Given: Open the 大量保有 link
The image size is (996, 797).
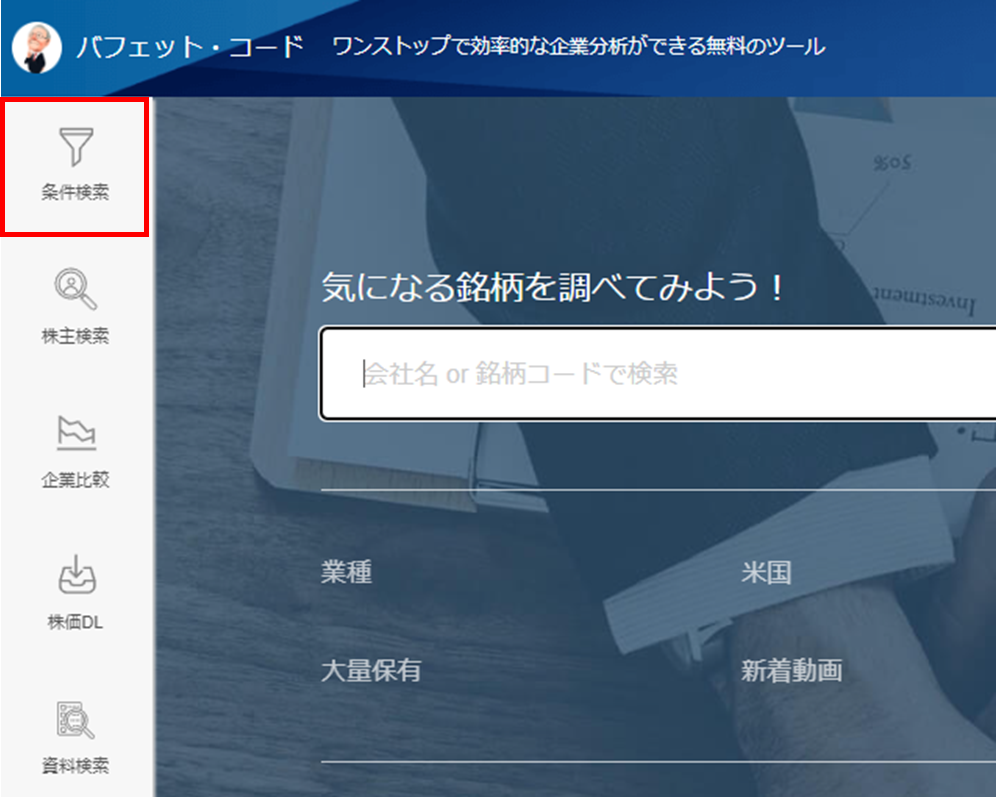Looking at the screenshot, I should coord(371,671).
